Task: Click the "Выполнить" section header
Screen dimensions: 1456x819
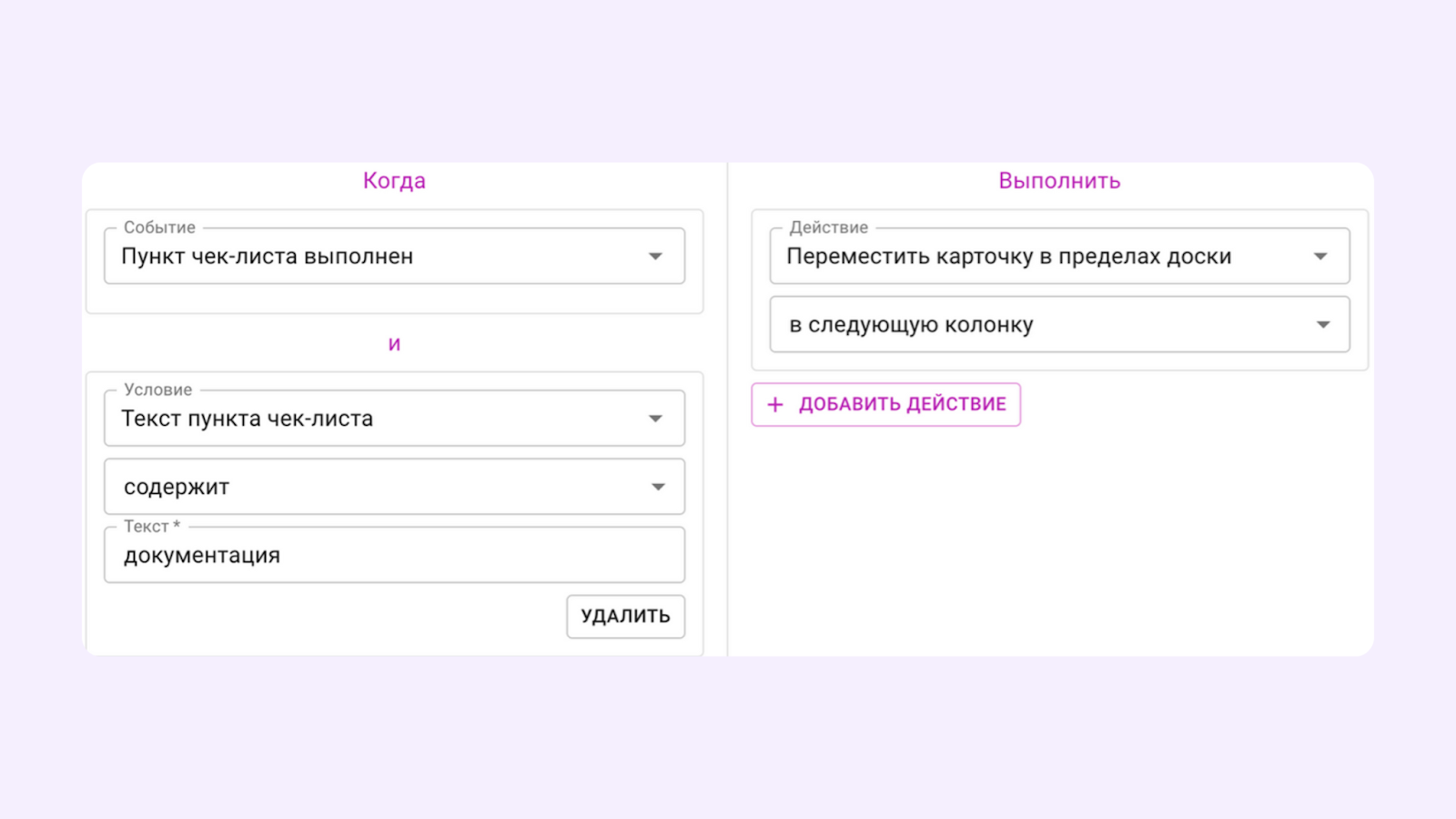Action: click(1058, 180)
